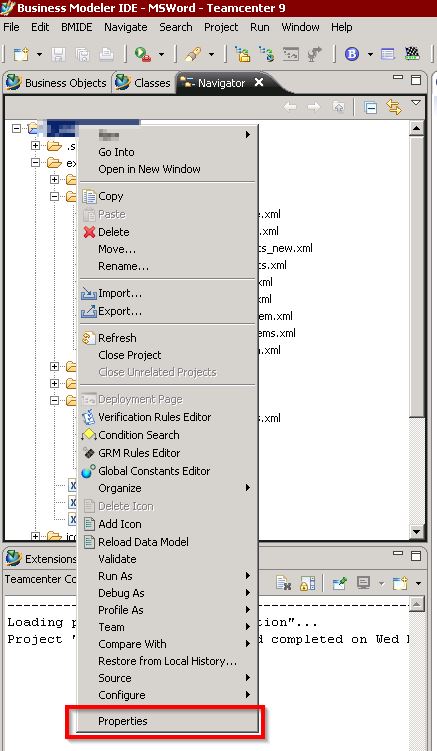Open the Organize submenu
Viewport: 437px width, 751px height.
(x=167, y=489)
